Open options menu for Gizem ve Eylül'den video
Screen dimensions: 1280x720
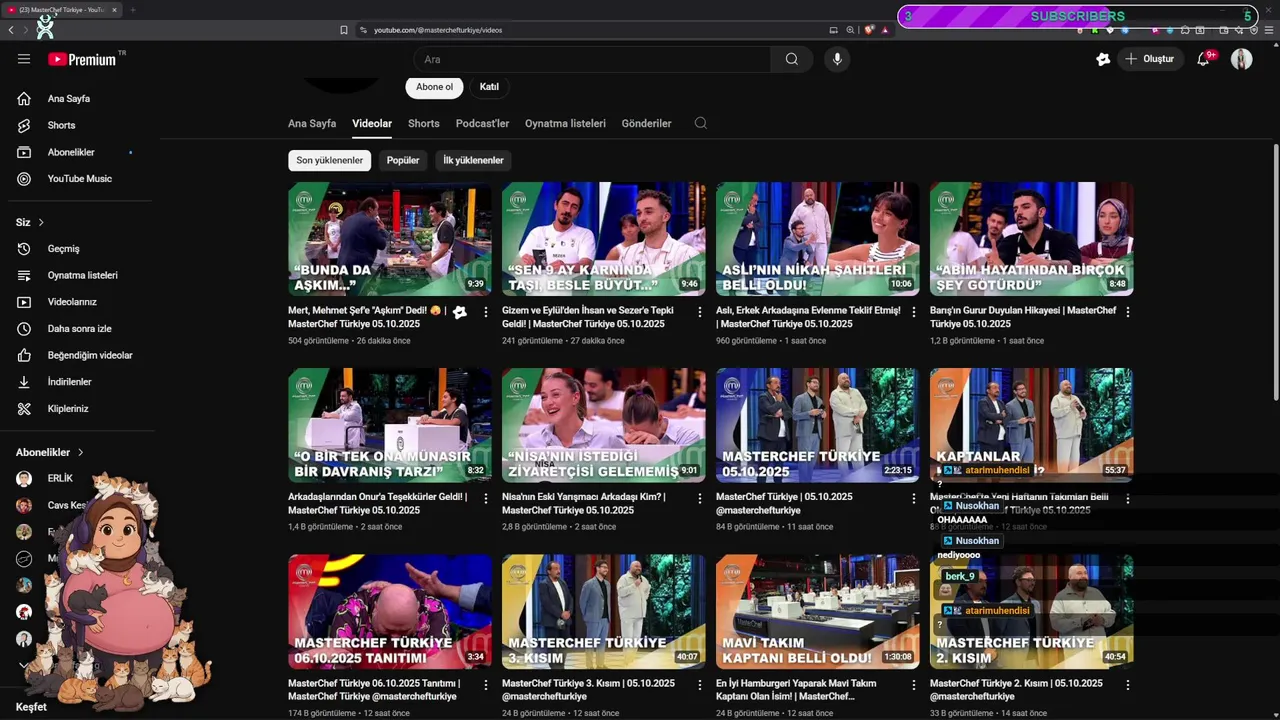point(700,312)
